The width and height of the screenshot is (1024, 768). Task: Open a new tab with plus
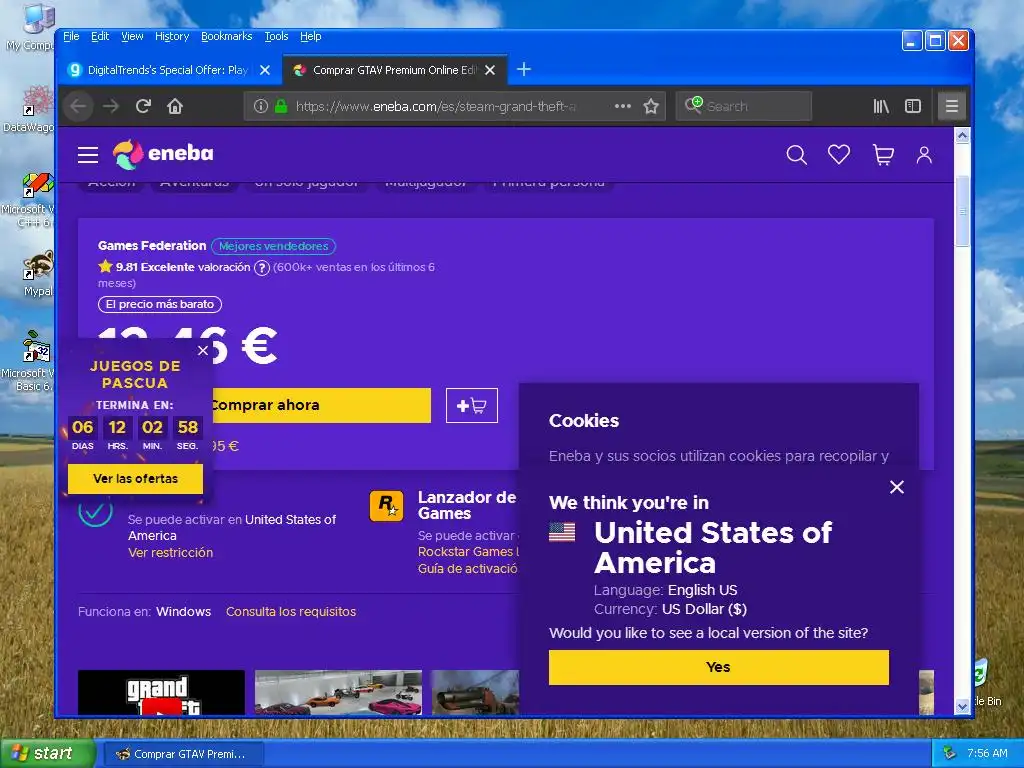tap(524, 69)
